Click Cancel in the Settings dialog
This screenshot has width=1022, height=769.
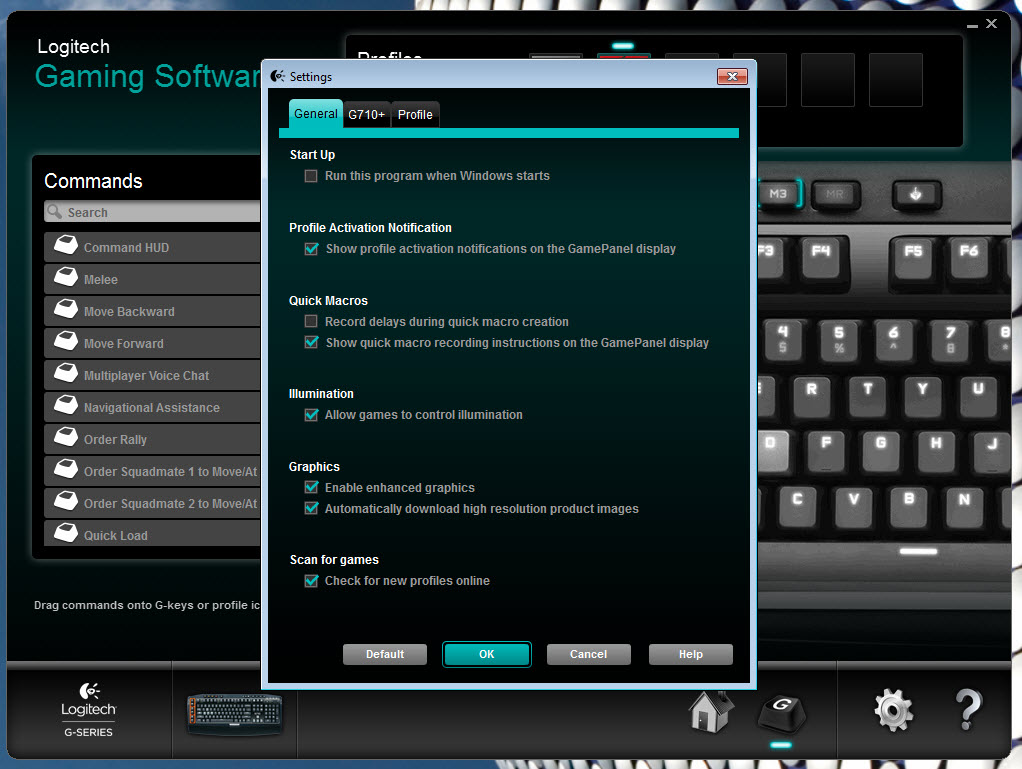(589, 654)
